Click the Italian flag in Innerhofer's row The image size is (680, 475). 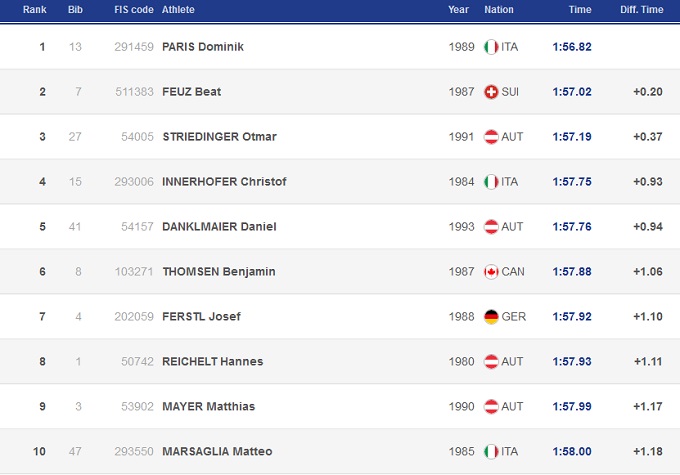pos(491,182)
